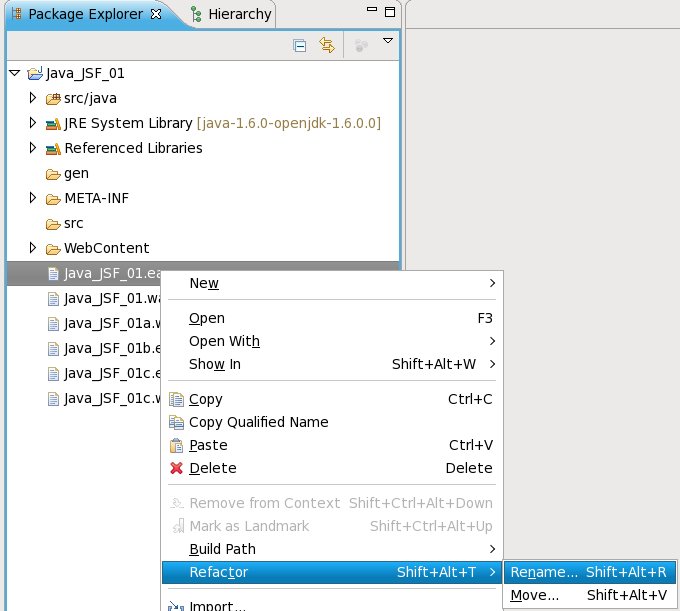Click the red Delete icon
The width and height of the screenshot is (680, 611).
(x=177, y=468)
